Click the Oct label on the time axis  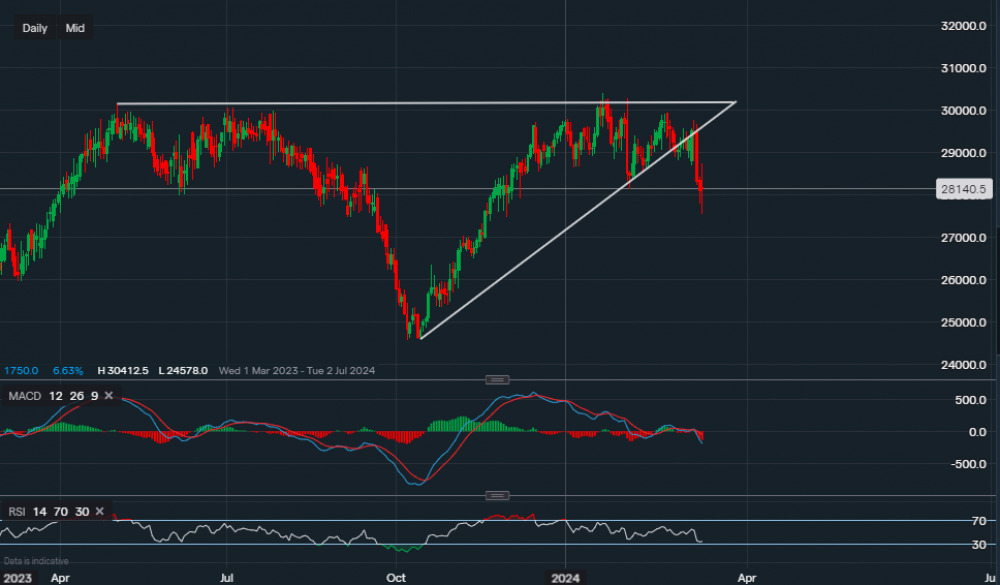coord(396,578)
